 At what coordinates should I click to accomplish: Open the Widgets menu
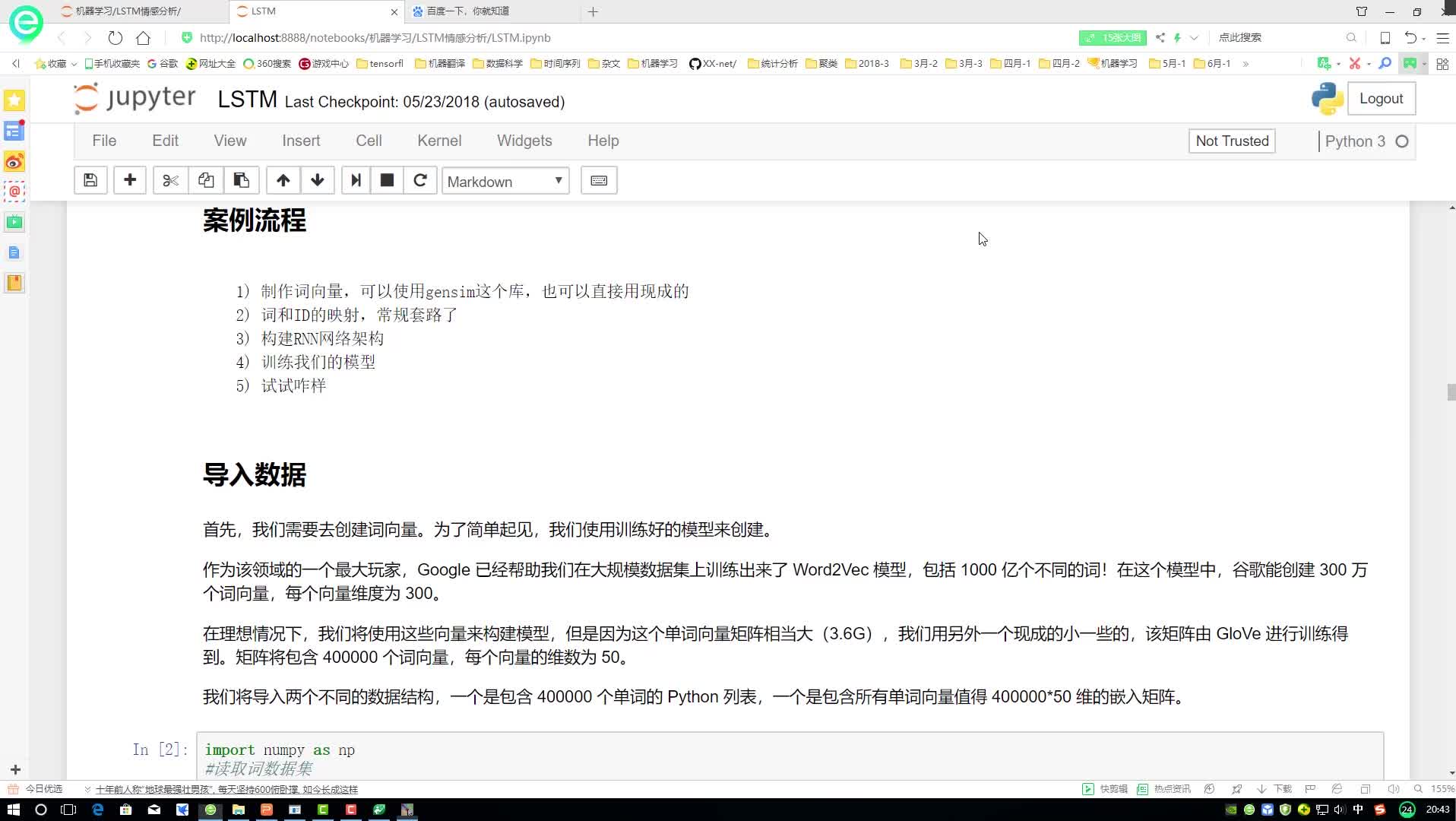coord(524,141)
